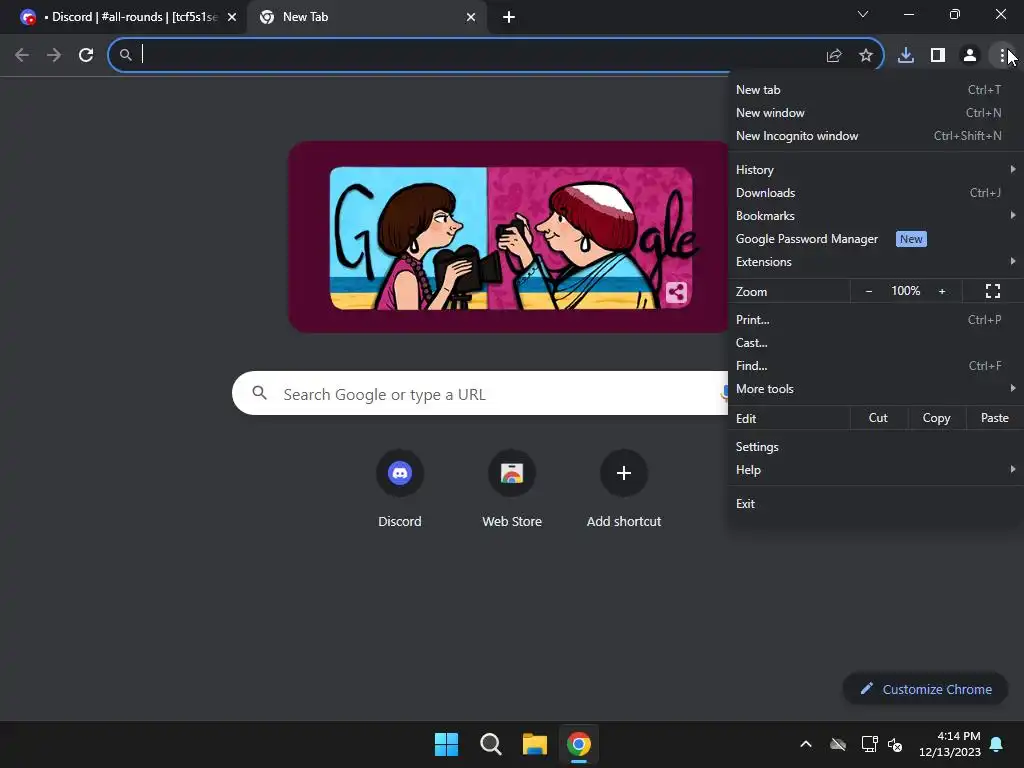Open a new tab with plus button
Image resolution: width=1024 pixels, height=768 pixels.
pos(509,17)
